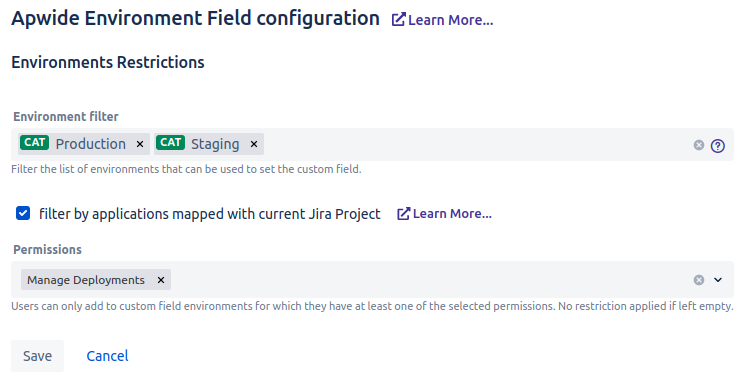Remove the Staging environment tag
Screen dimensions: 745x388
point(254,144)
